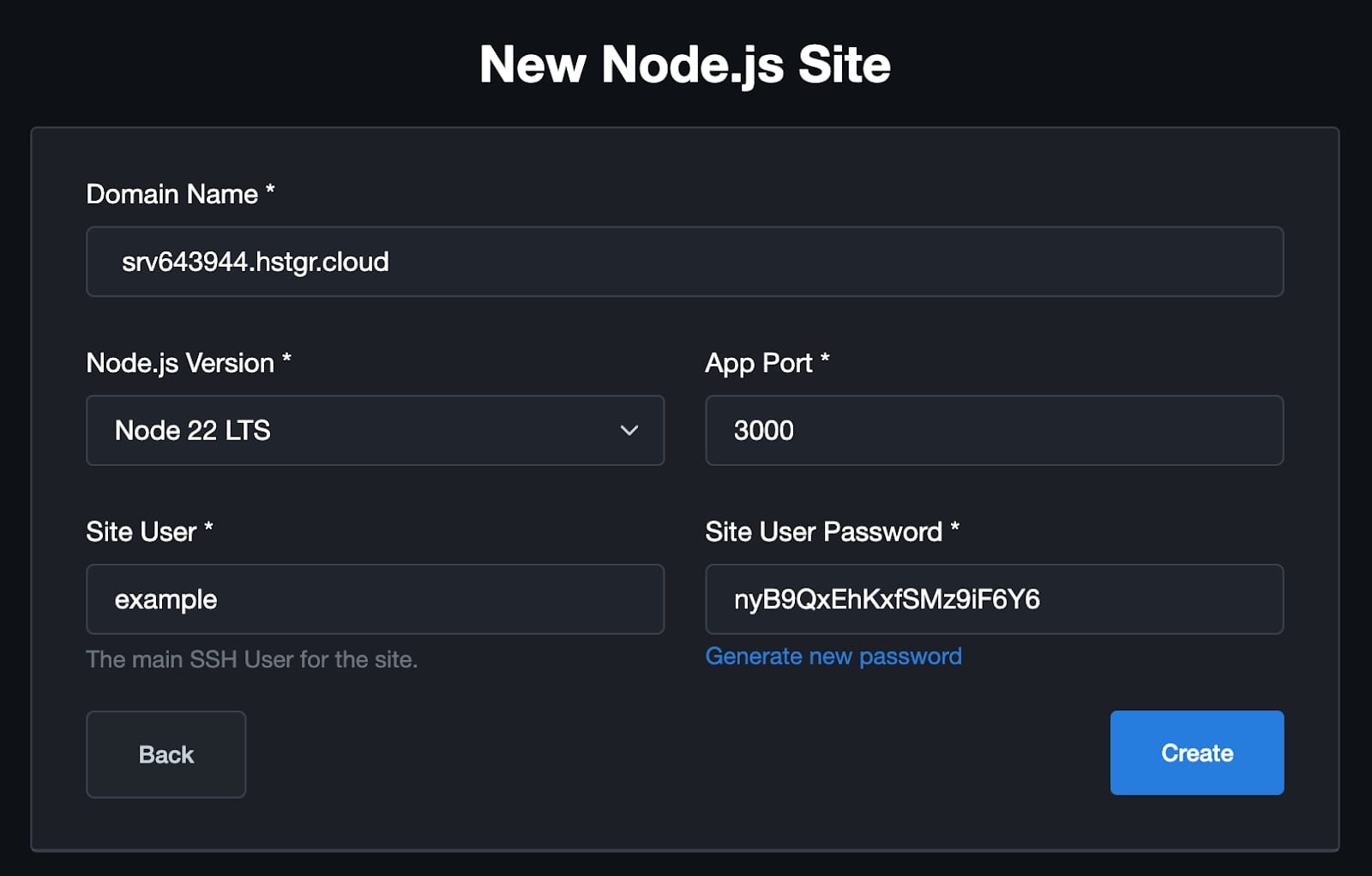Click into the App Port field

click(993, 431)
